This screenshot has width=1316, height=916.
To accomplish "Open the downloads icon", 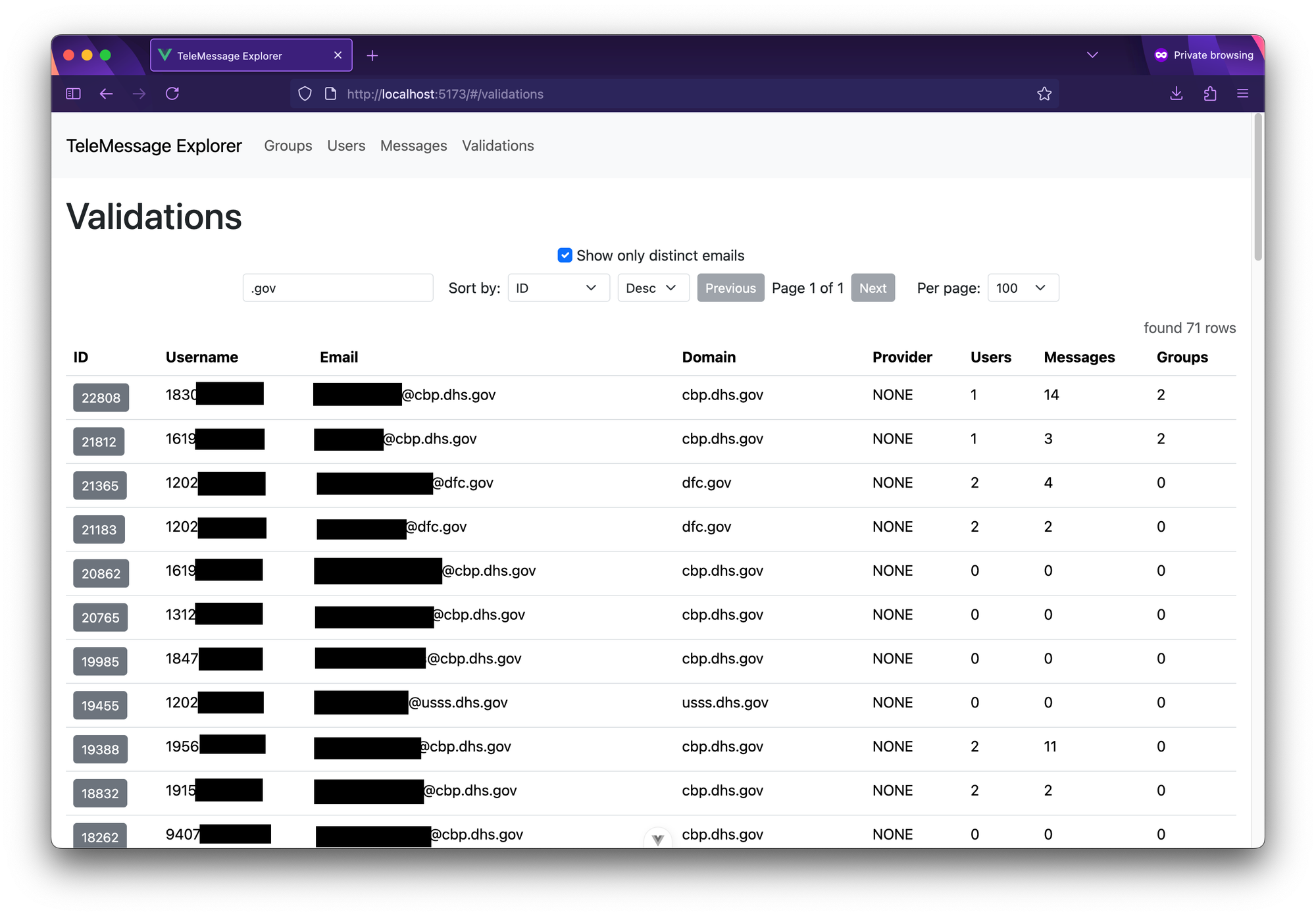I will click(1177, 93).
